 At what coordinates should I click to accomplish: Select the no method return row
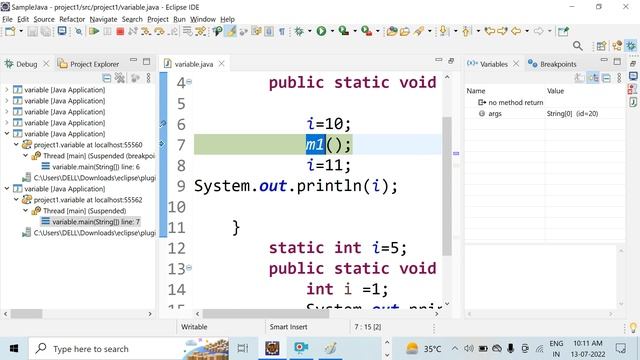pos(545,102)
